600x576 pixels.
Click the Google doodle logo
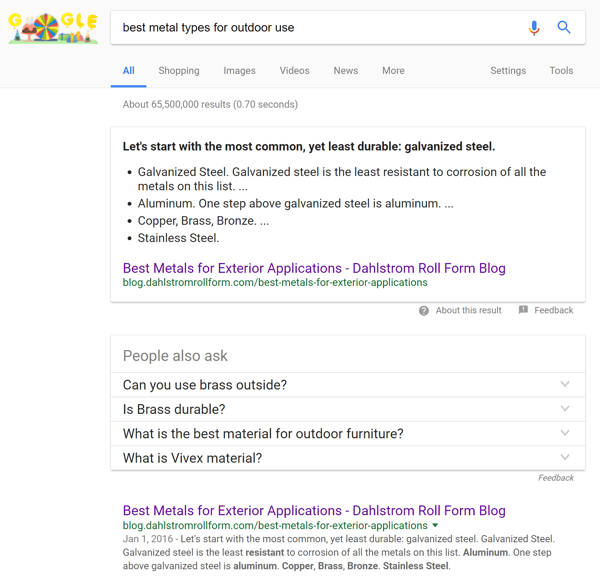53,28
